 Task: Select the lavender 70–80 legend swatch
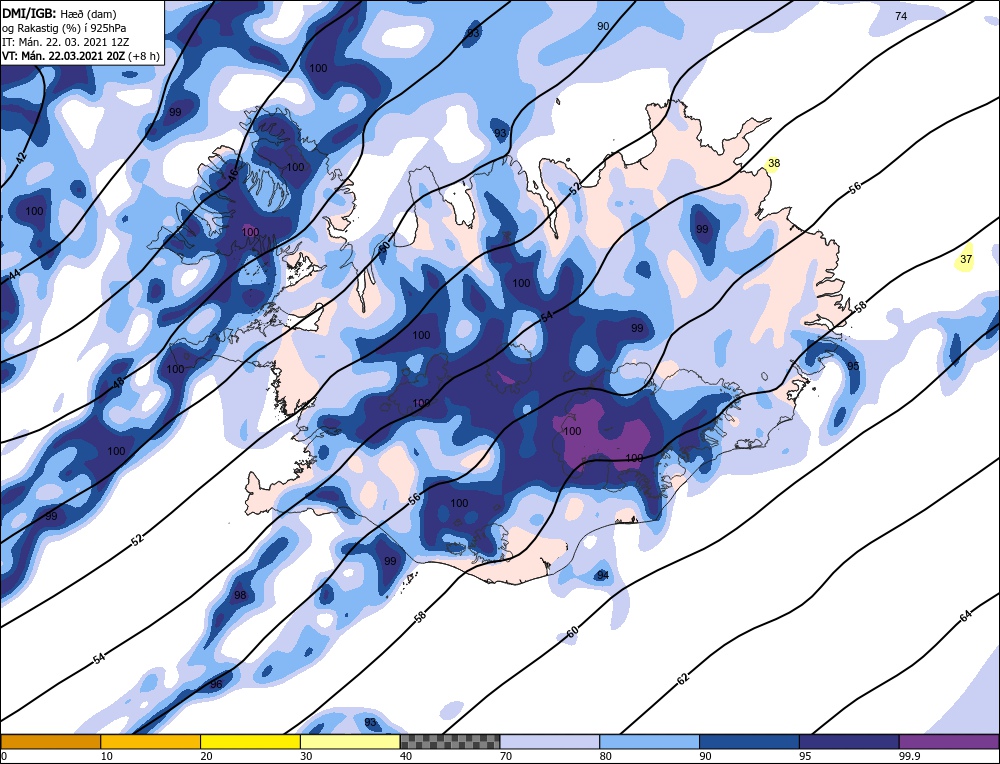click(550, 742)
